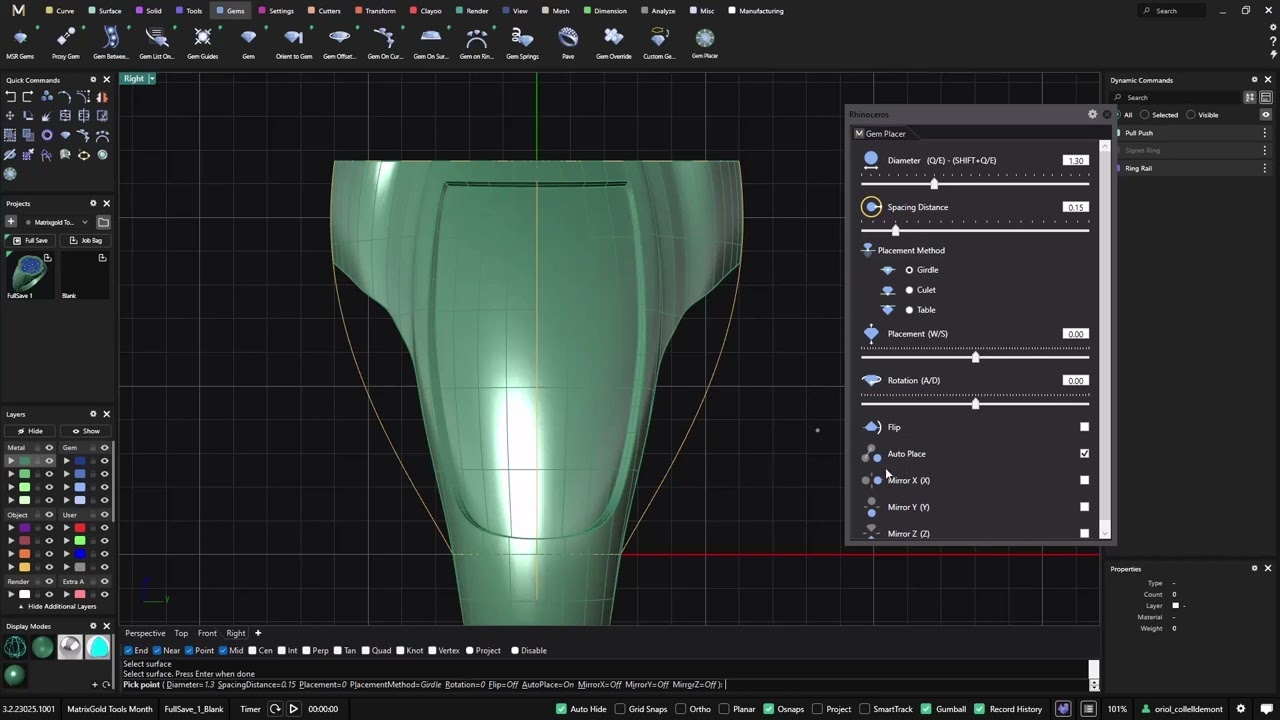The image size is (1280, 720).
Task: Adjust the Diameter slider handle
Action: (x=934, y=184)
